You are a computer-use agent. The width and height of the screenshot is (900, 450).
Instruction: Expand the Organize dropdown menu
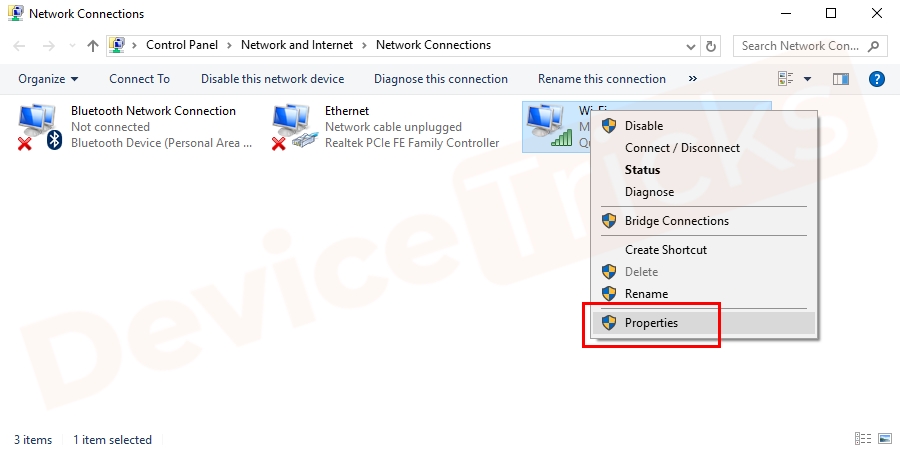(x=48, y=79)
